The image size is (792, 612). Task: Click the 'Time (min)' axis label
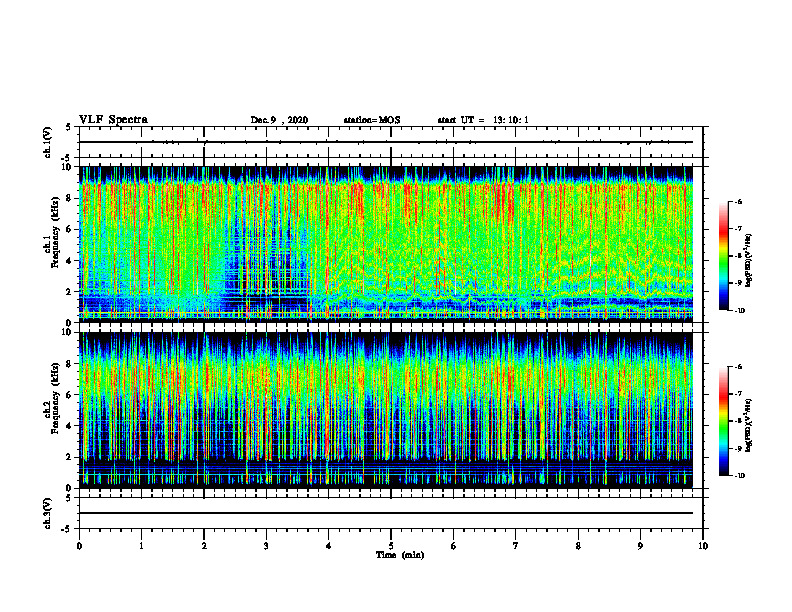tap(400, 555)
